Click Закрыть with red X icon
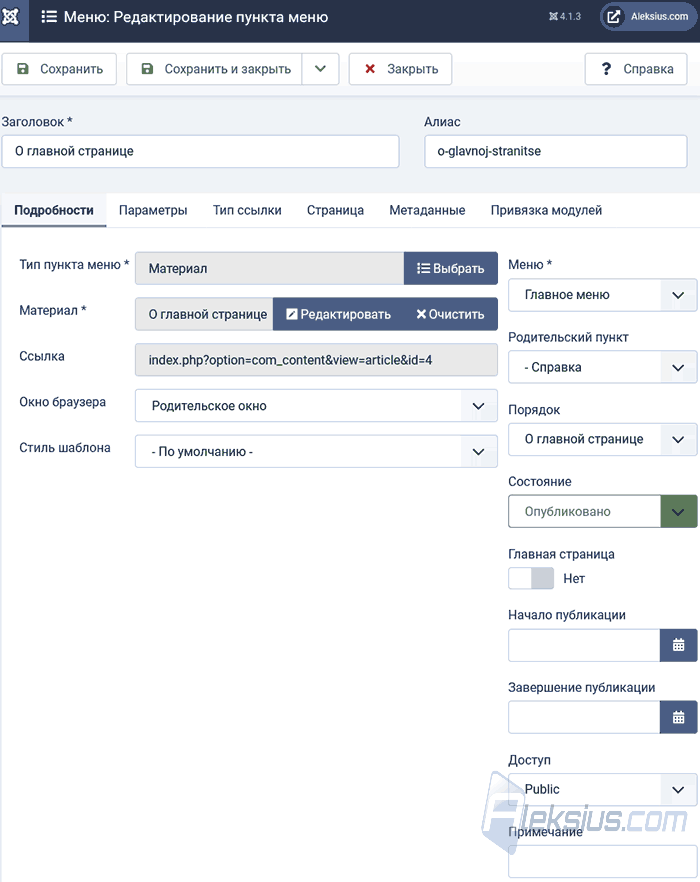 tap(400, 69)
